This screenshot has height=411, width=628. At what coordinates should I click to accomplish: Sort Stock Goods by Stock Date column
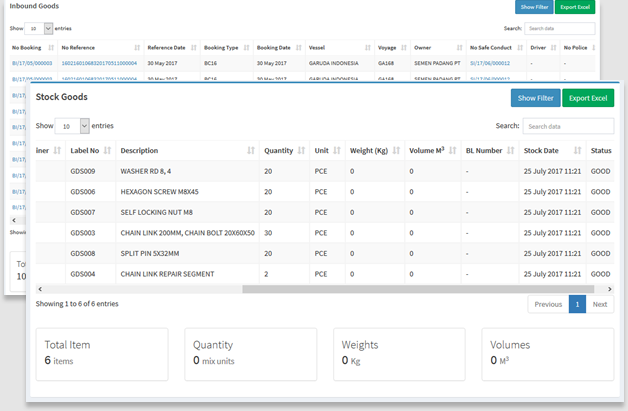point(552,151)
